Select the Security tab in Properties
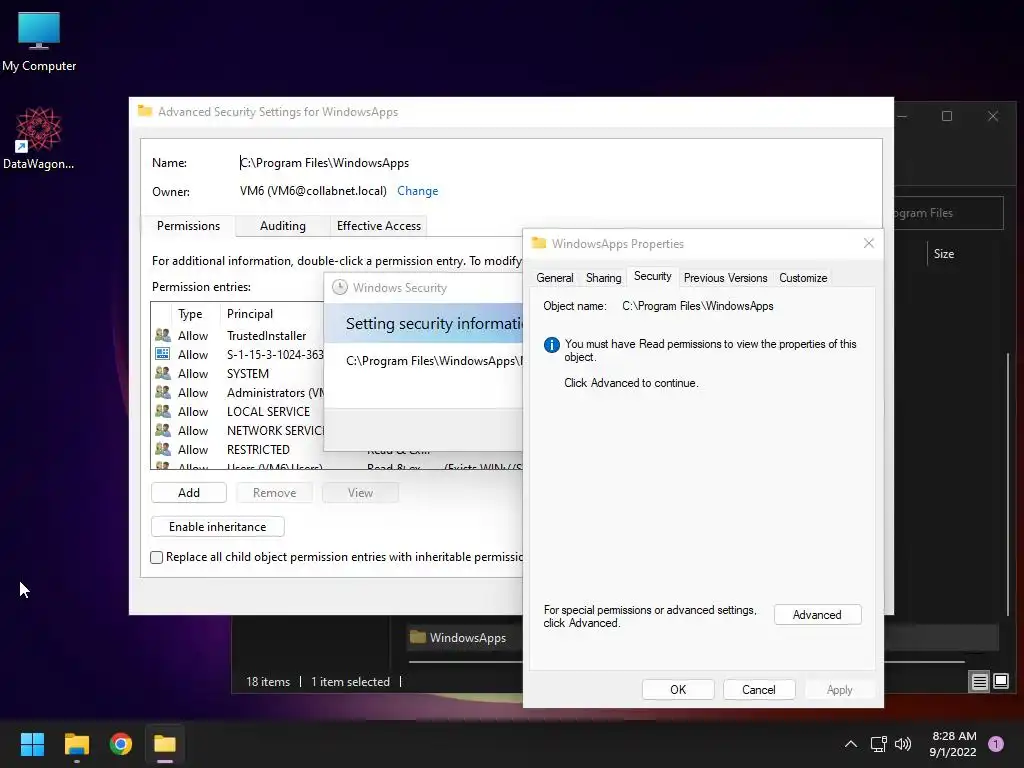This screenshot has width=1024, height=768. coord(652,276)
